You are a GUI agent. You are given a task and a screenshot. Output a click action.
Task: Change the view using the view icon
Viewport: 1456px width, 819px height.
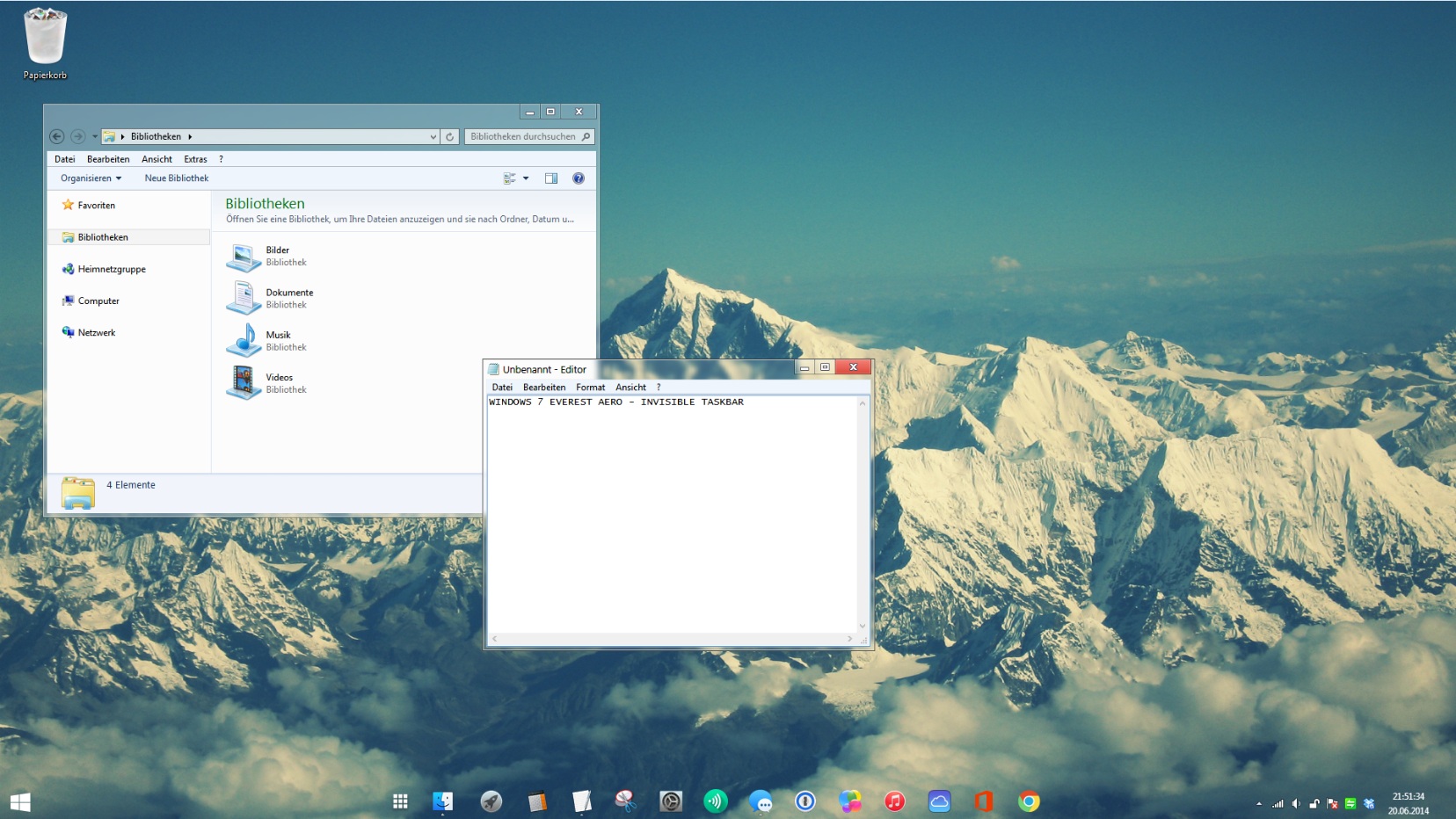510,178
